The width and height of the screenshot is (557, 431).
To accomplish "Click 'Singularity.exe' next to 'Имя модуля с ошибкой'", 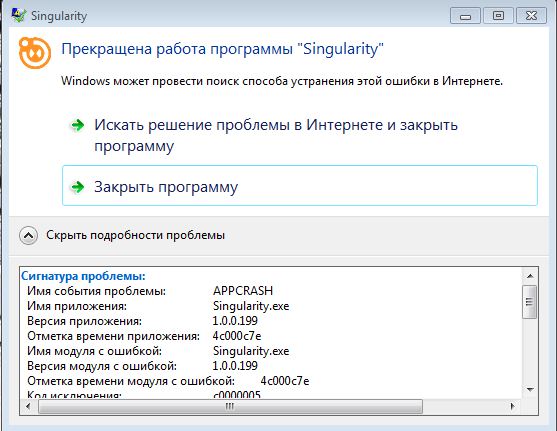I will (251, 351).
